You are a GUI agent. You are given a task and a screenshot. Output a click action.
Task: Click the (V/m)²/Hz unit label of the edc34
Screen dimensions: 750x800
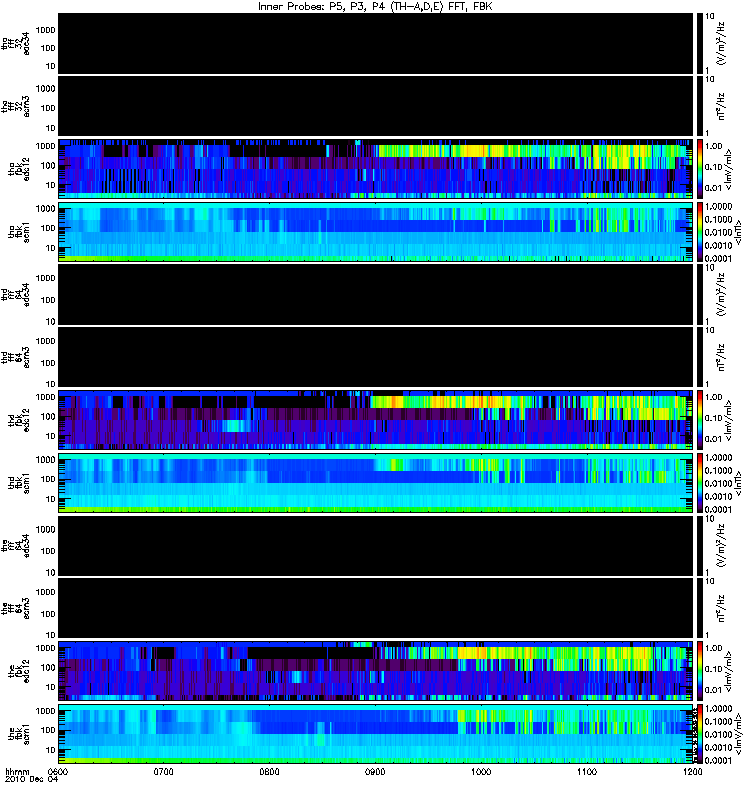(722, 545)
